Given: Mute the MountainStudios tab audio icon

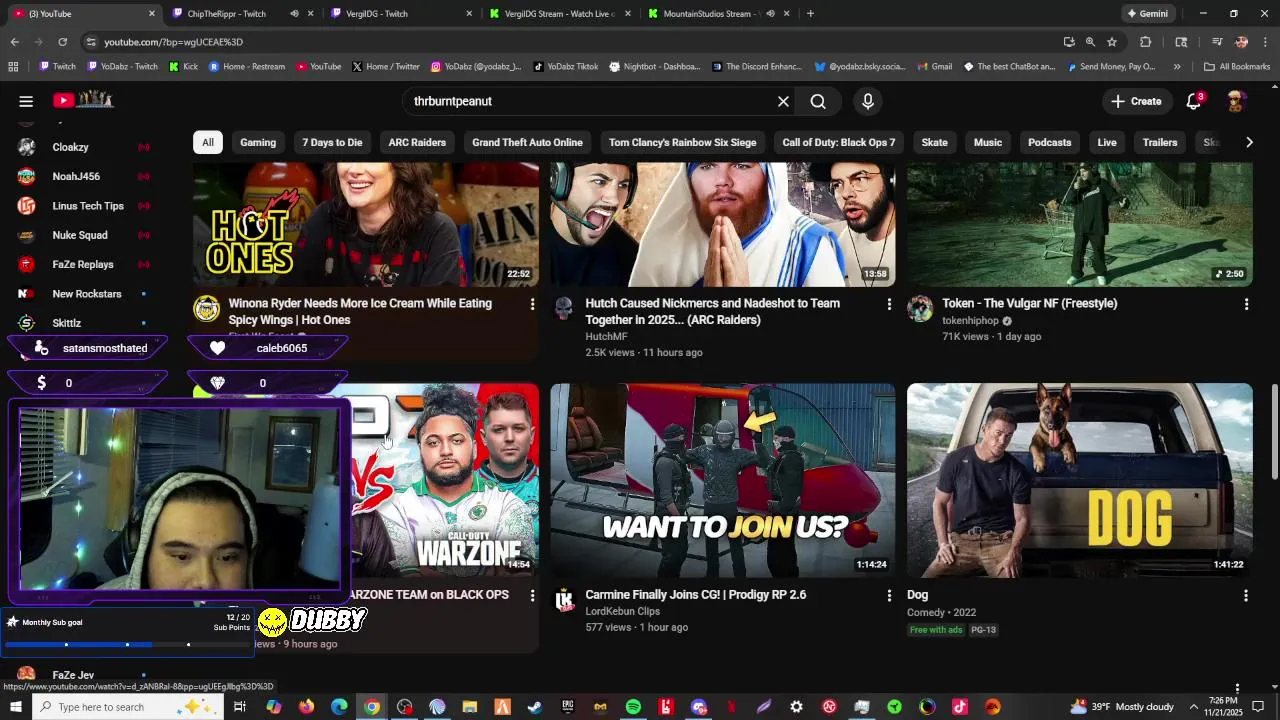Looking at the screenshot, I should (x=771, y=14).
